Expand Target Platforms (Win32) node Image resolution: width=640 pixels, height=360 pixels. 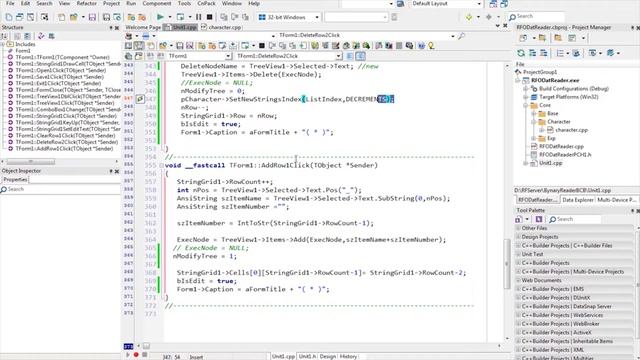[526, 97]
